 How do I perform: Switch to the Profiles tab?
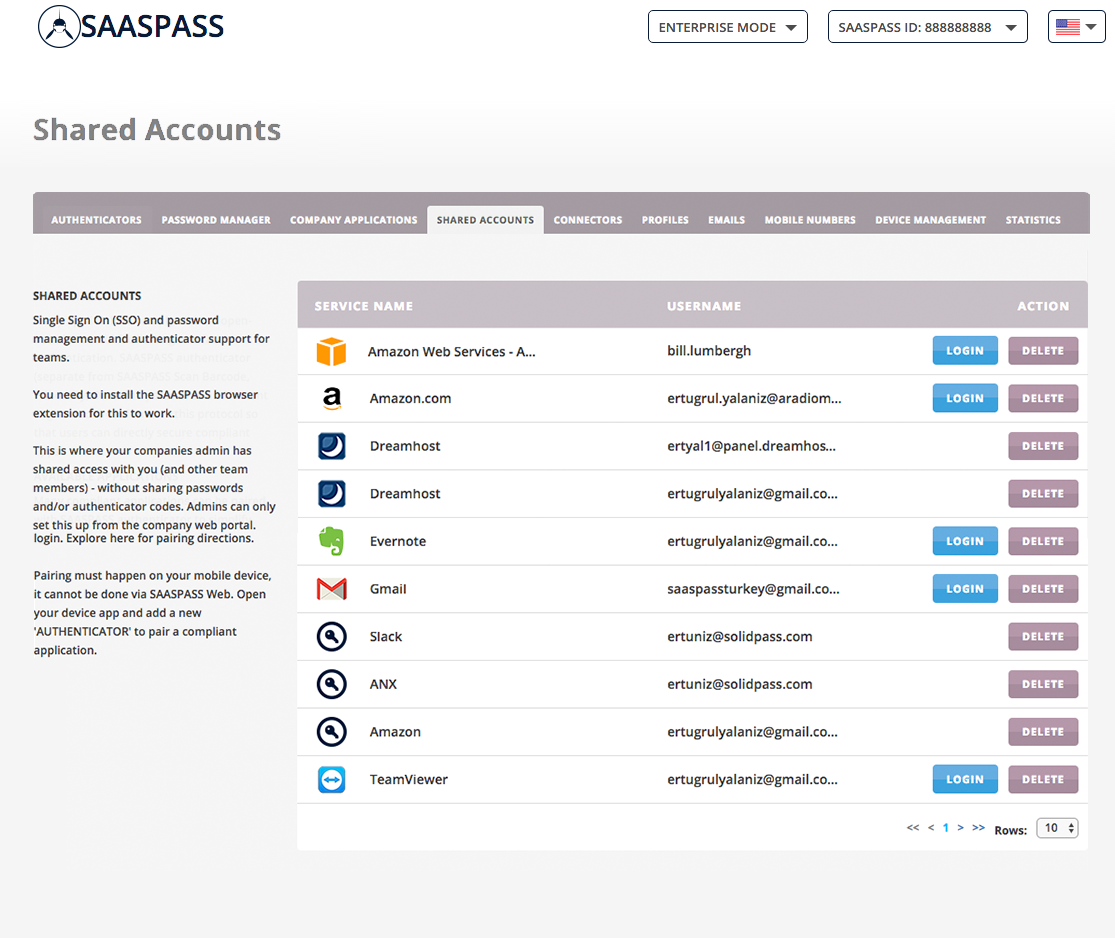[666, 220]
